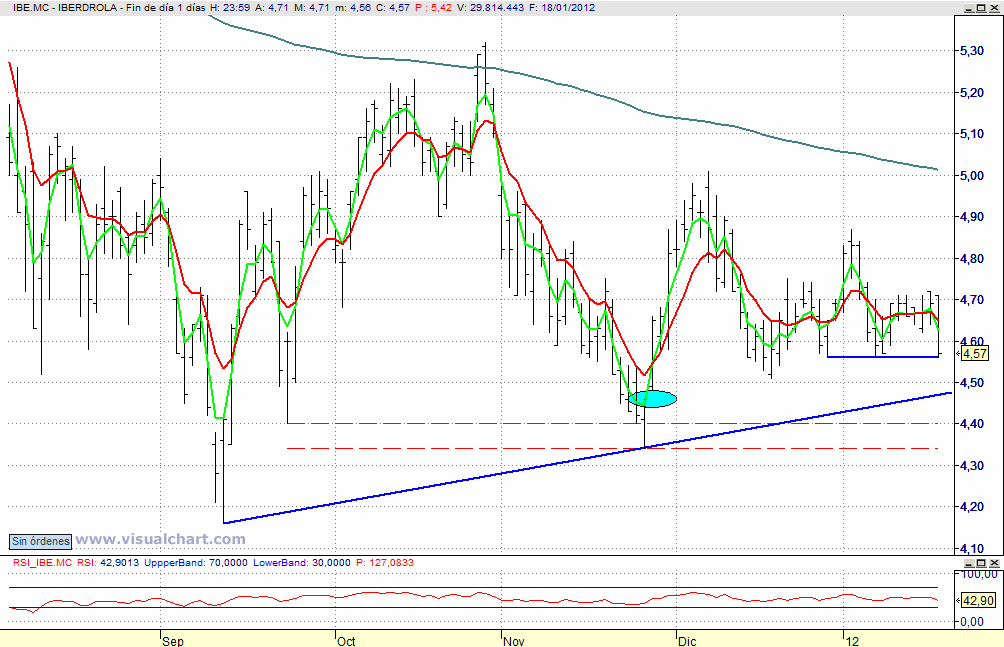
Task: Click the 5,00 price scale label
Action: pos(972,176)
